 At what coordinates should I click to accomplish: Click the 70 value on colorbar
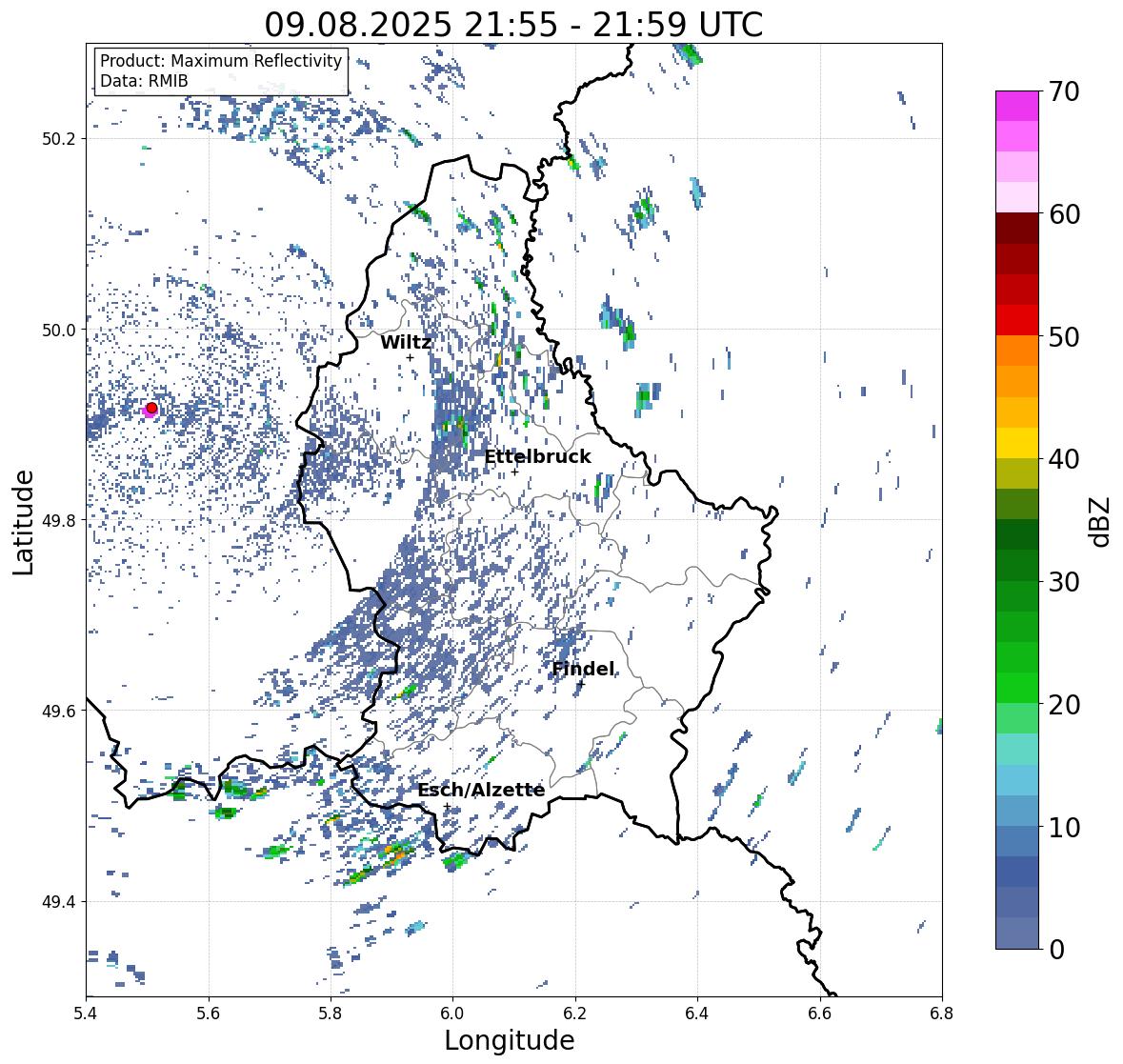point(1064,91)
